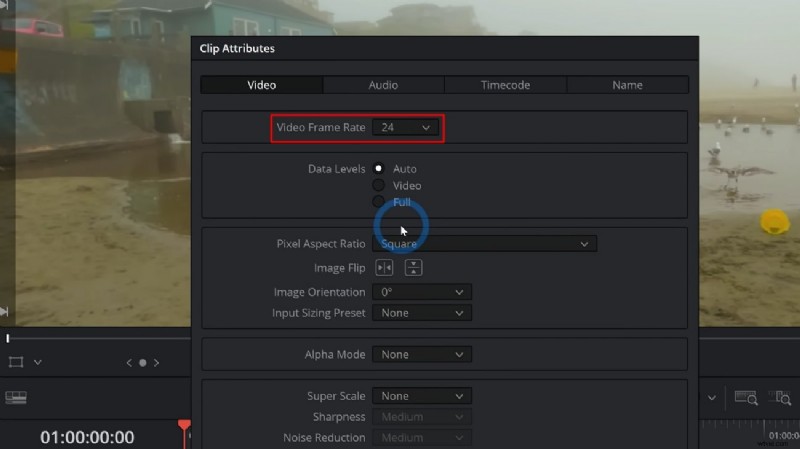The height and width of the screenshot is (449, 800).
Task: Select Auto data levels
Action: 379,168
